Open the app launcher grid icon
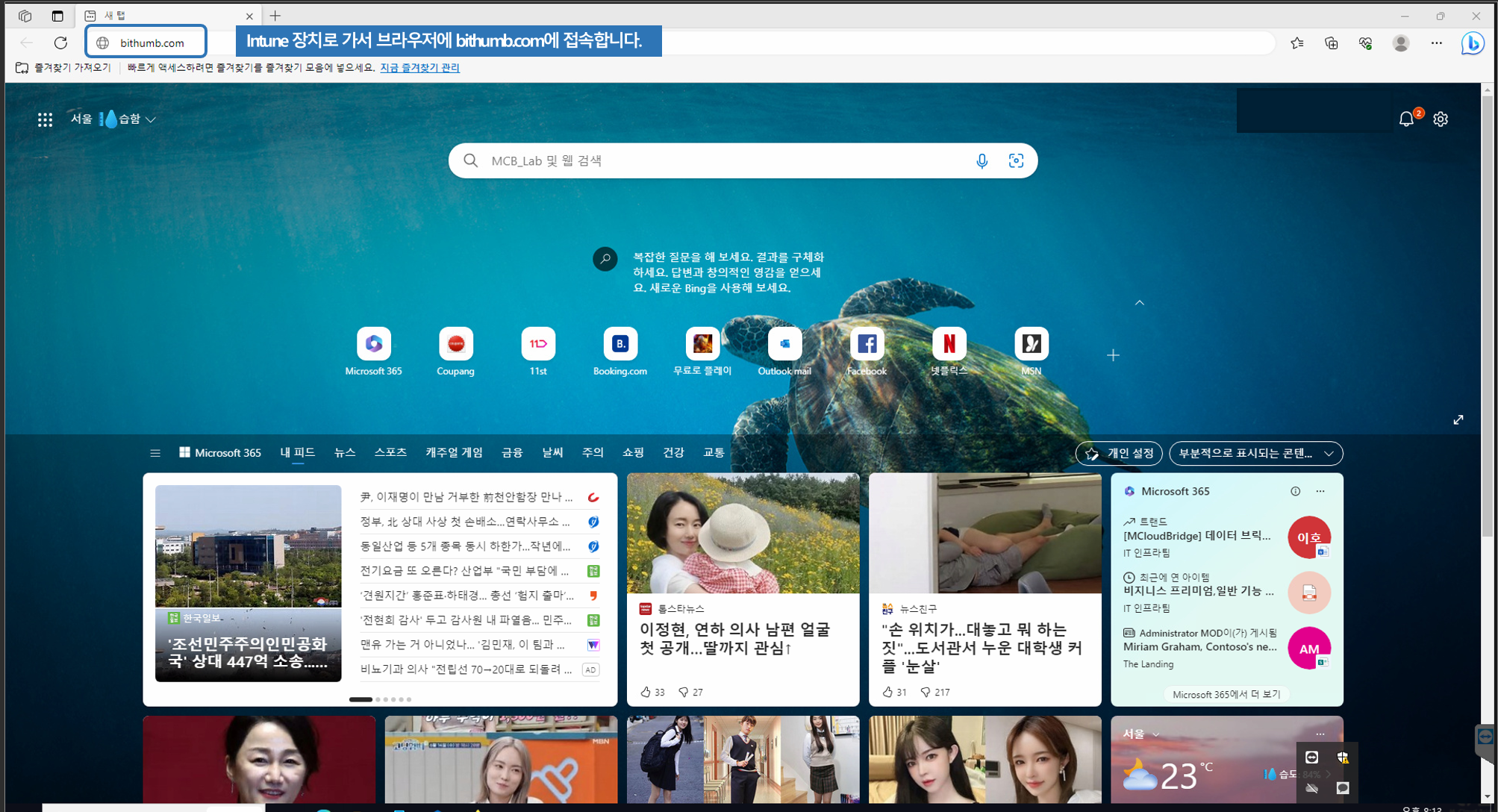1498x812 pixels. [x=45, y=119]
